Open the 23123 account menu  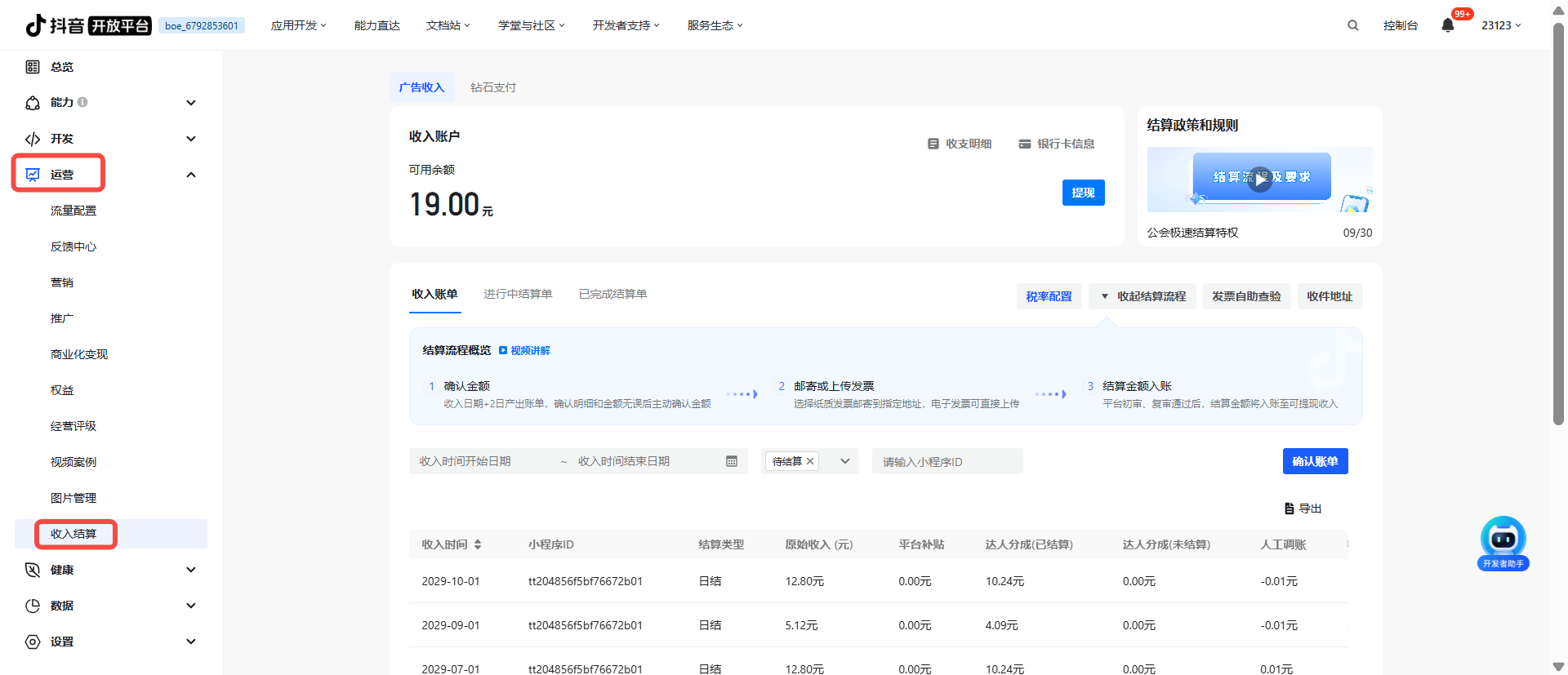pos(1501,25)
